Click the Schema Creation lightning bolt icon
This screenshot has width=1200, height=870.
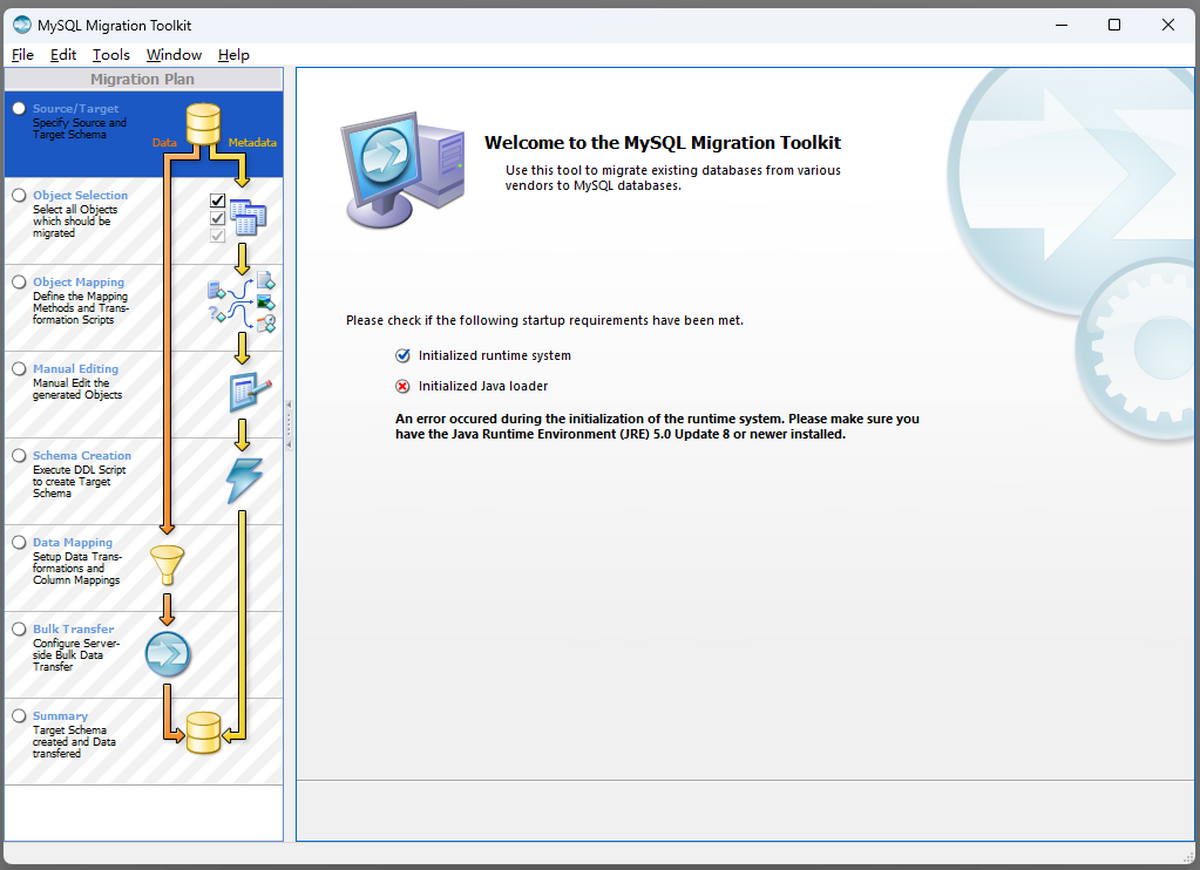point(243,480)
